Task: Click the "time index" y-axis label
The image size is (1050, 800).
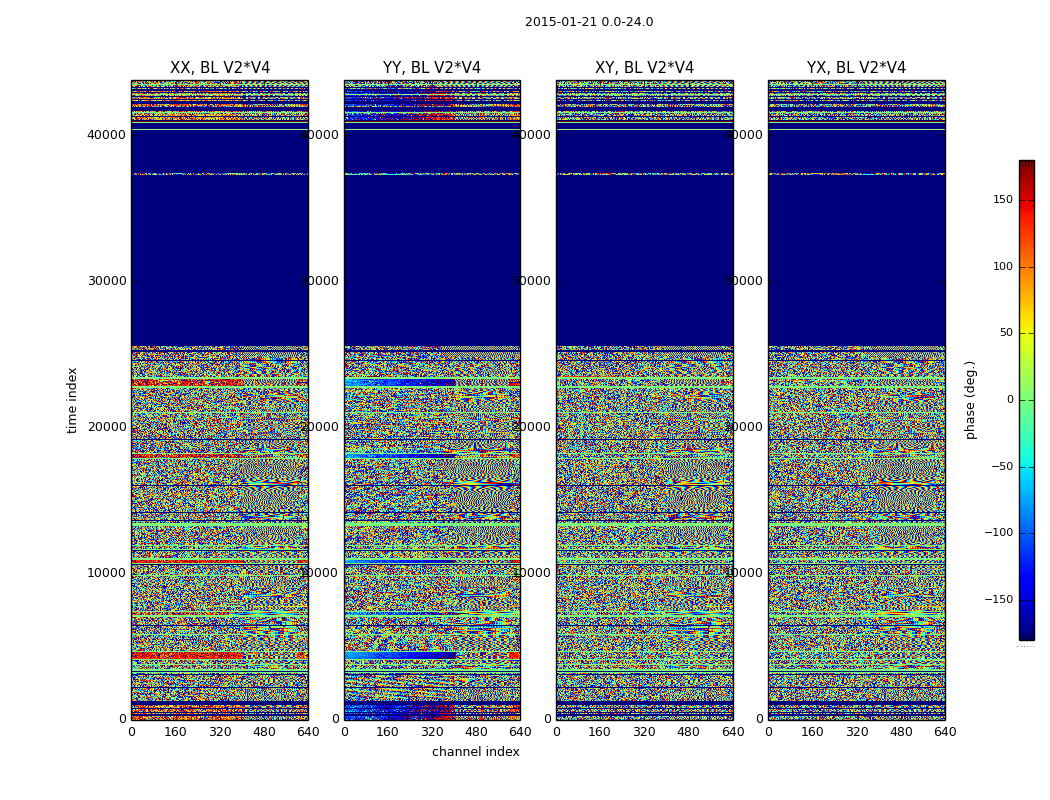Action: pyautogui.click(x=72, y=400)
